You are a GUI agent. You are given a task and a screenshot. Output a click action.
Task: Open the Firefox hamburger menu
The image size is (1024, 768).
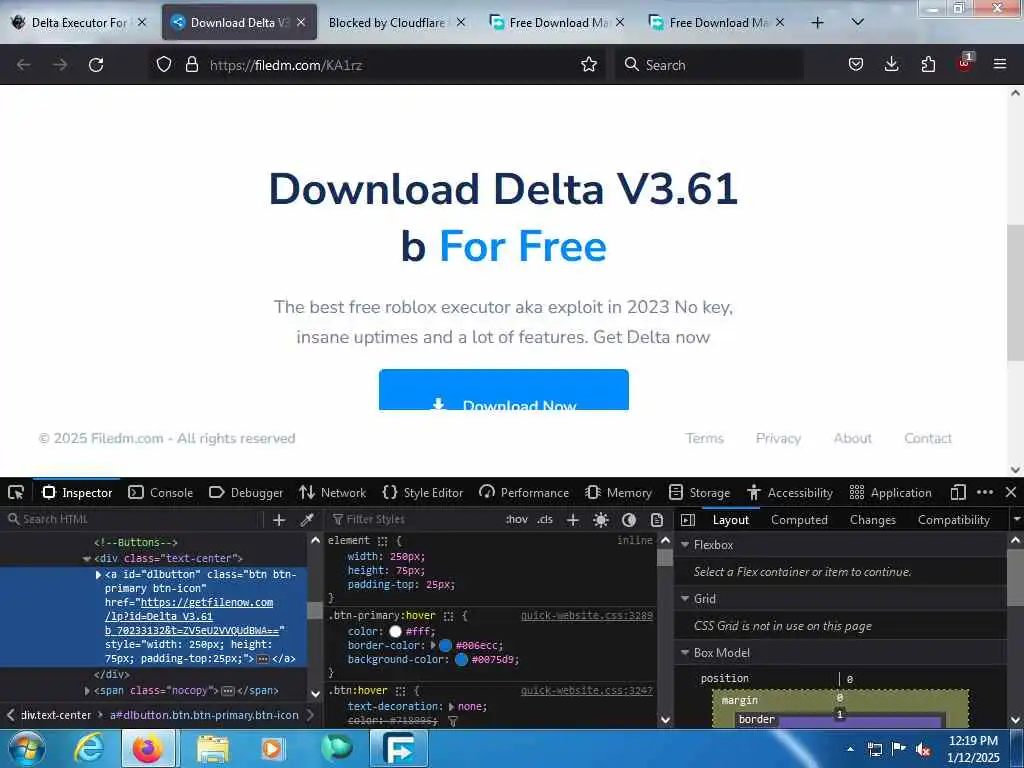point(1000,64)
